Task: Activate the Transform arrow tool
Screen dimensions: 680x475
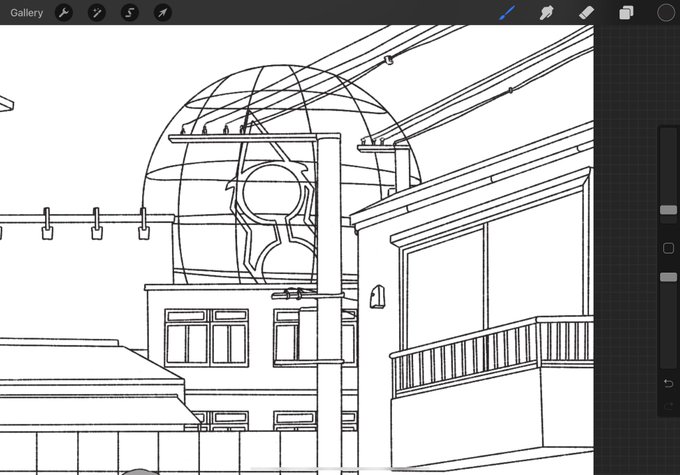Action: click(163, 13)
